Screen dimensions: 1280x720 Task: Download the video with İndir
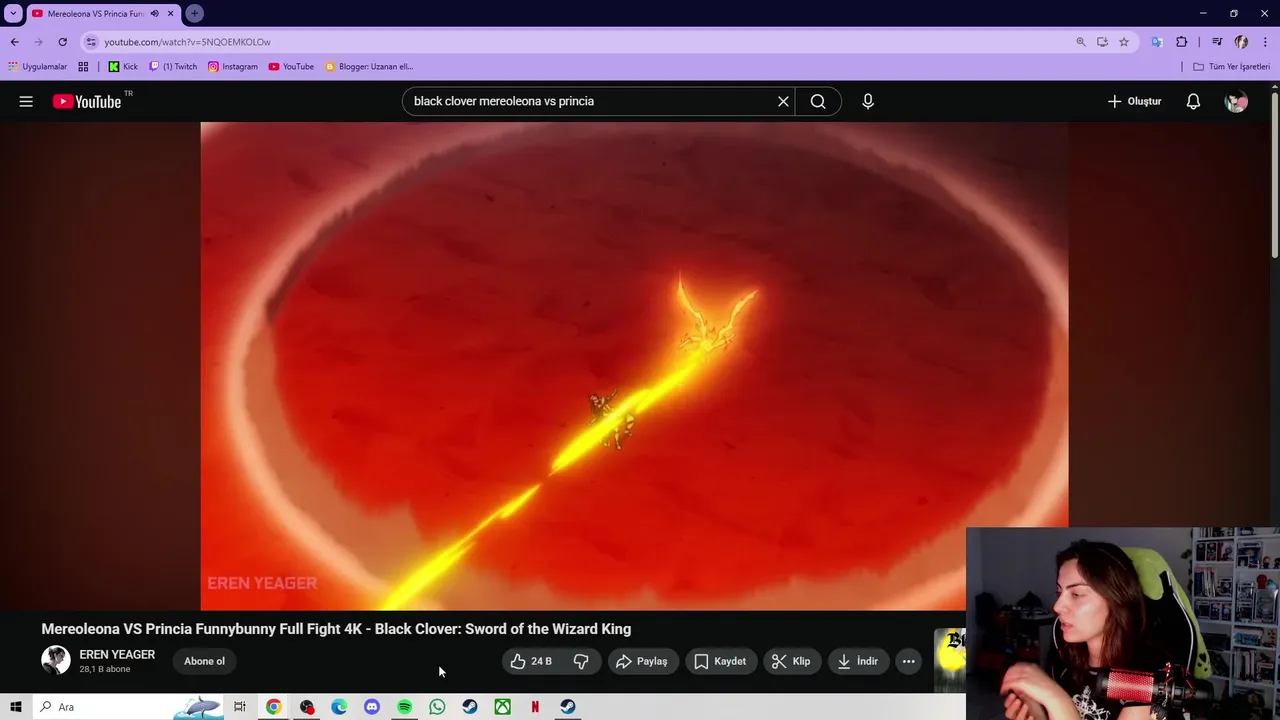pos(858,661)
